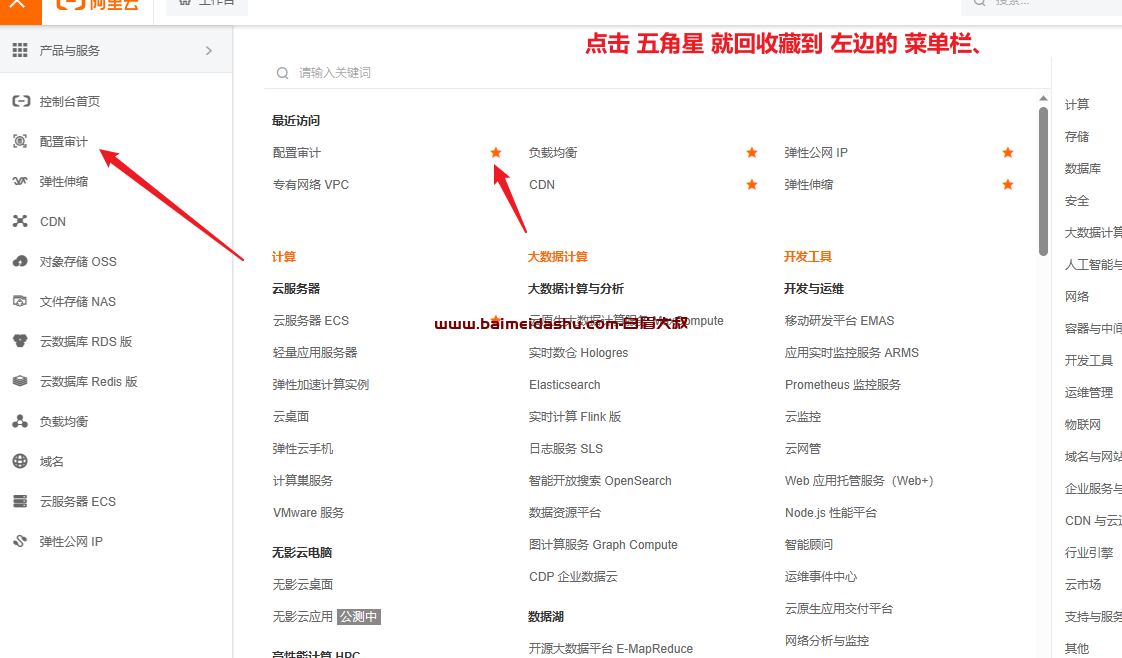The height and width of the screenshot is (658, 1122).
Task: Open 移动研发平台 EMAS link
Action: (x=839, y=320)
